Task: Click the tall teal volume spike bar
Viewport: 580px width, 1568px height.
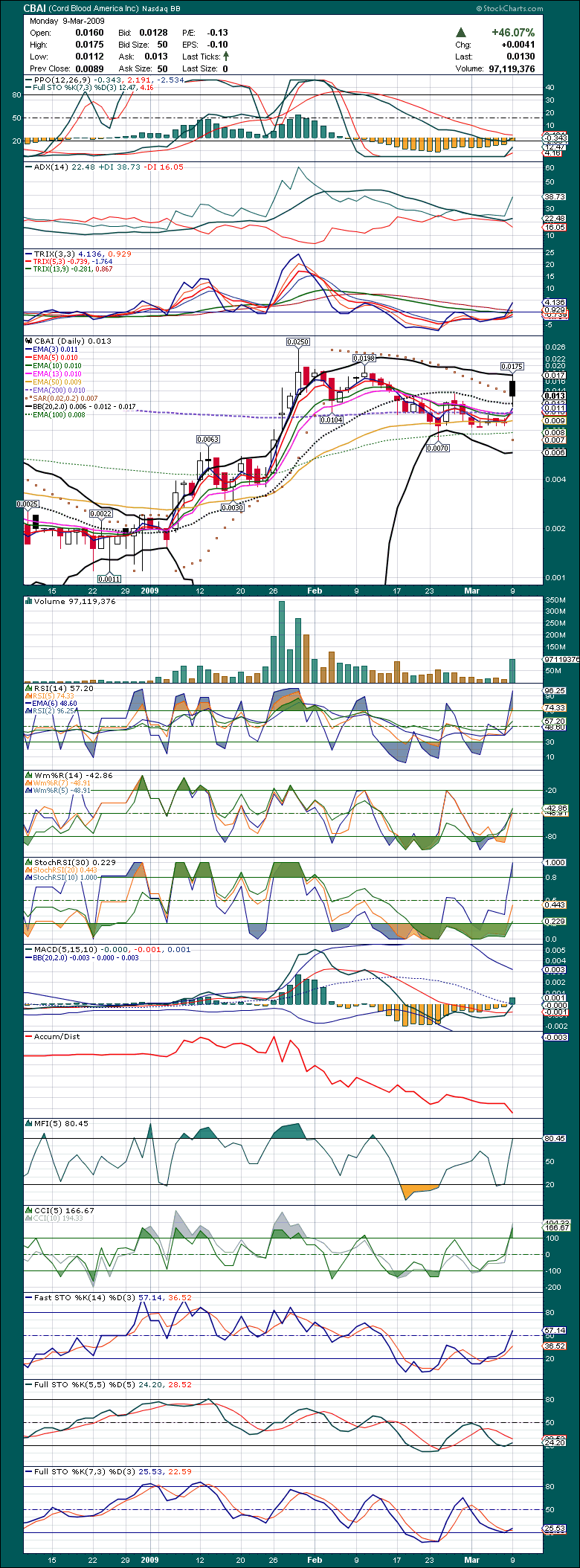Action: coord(281,642)
